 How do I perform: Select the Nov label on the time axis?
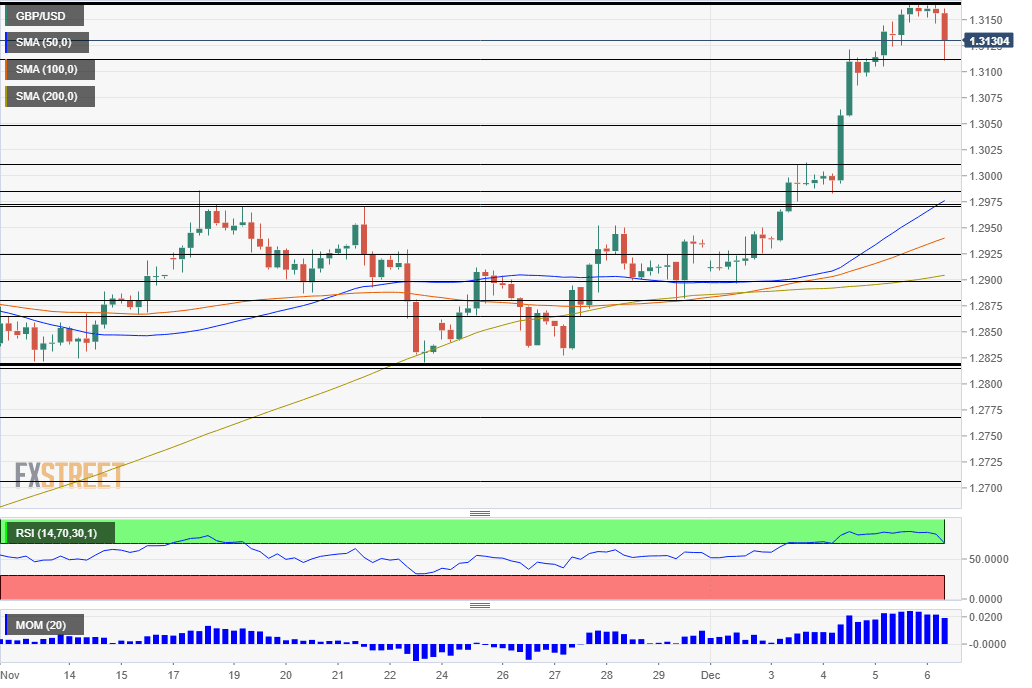[10, 676]
